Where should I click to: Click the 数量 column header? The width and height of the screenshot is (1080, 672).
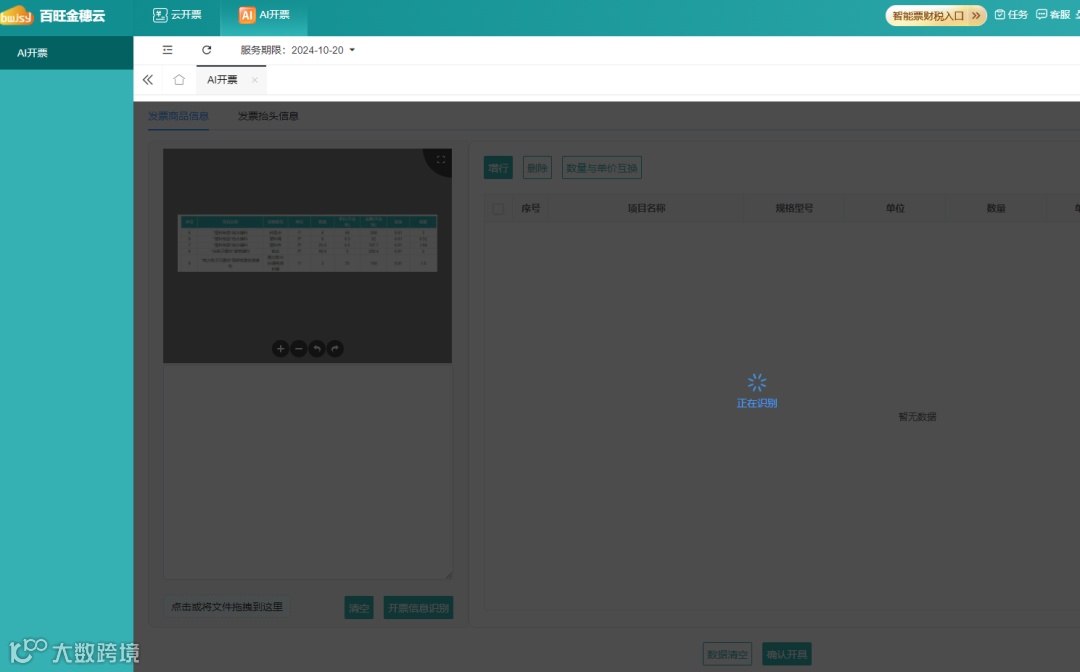point(996,208)
